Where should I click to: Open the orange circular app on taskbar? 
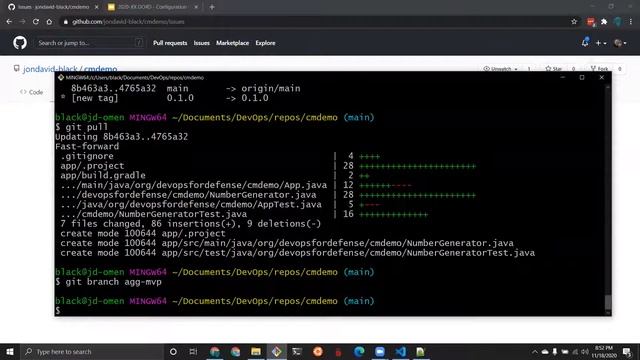coord(318,351)
